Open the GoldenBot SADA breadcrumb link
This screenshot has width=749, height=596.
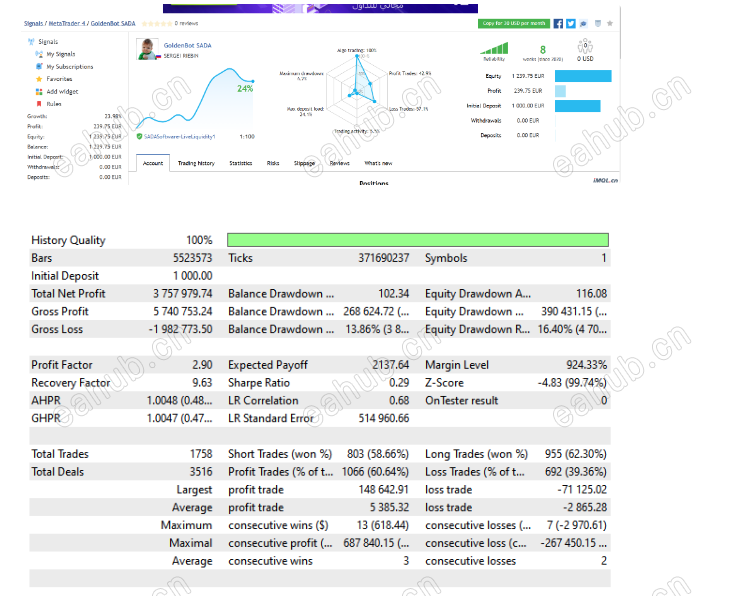point(113,23)
